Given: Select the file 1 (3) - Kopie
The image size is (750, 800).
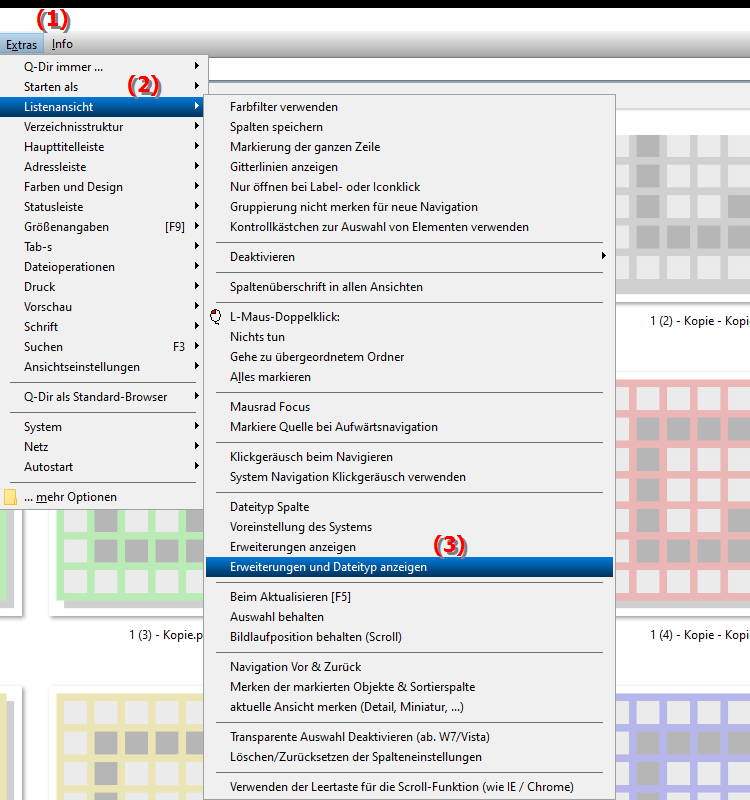Looking at the screenshot, I should click(x=166, y=635).
